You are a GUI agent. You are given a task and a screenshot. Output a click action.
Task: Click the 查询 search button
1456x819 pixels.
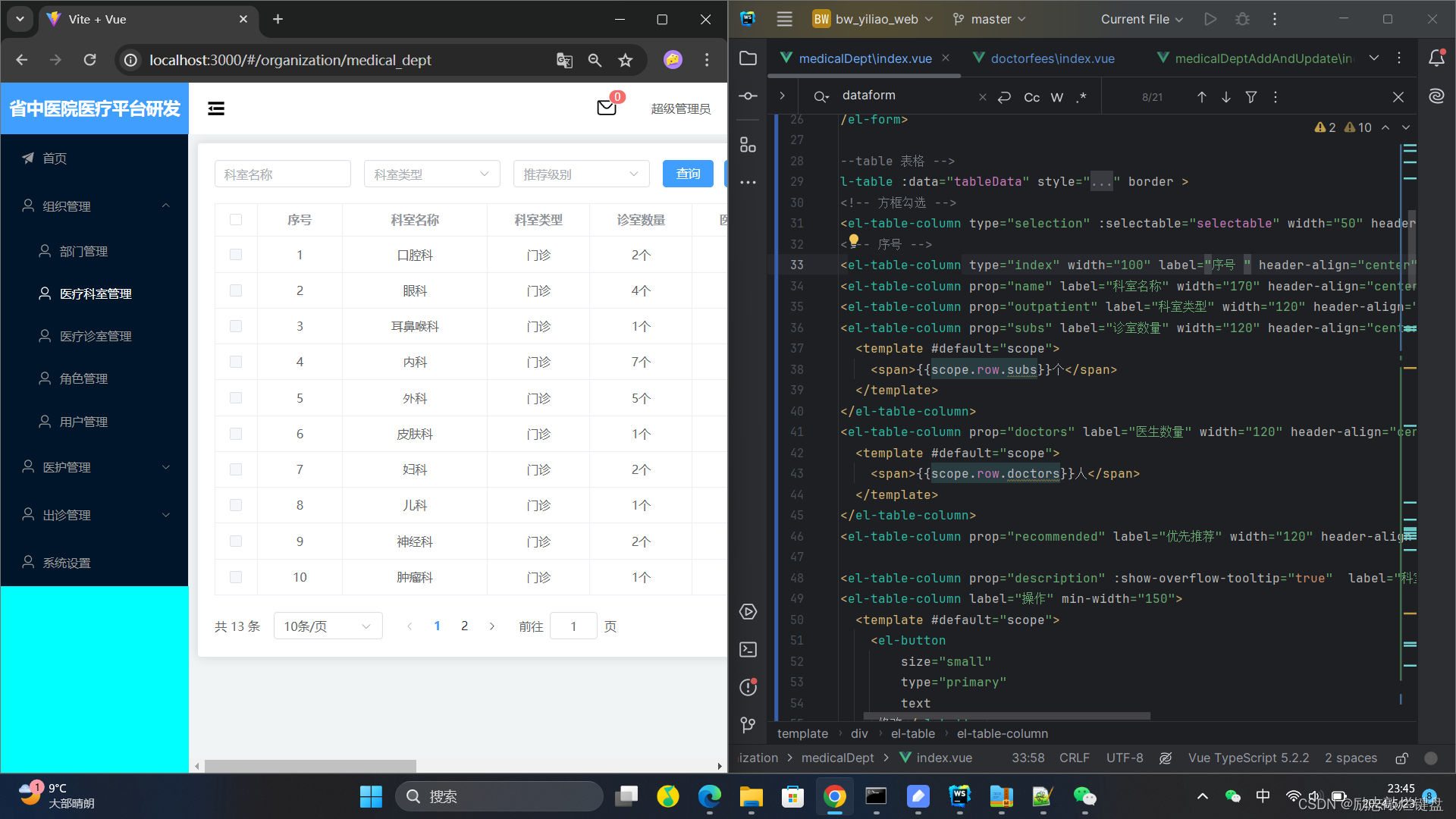687,174
